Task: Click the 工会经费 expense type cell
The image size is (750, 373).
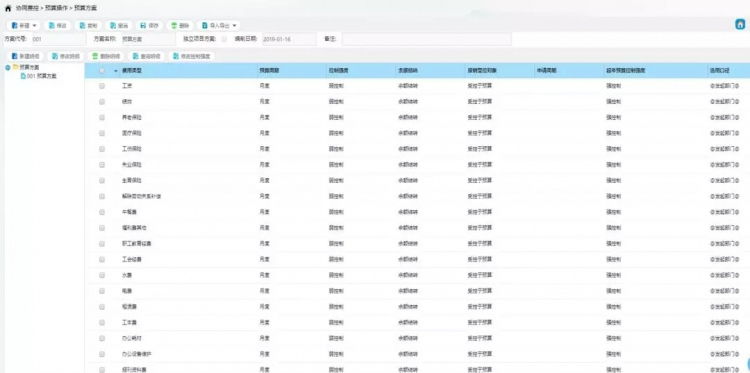Action: click(x=132, y=260)
